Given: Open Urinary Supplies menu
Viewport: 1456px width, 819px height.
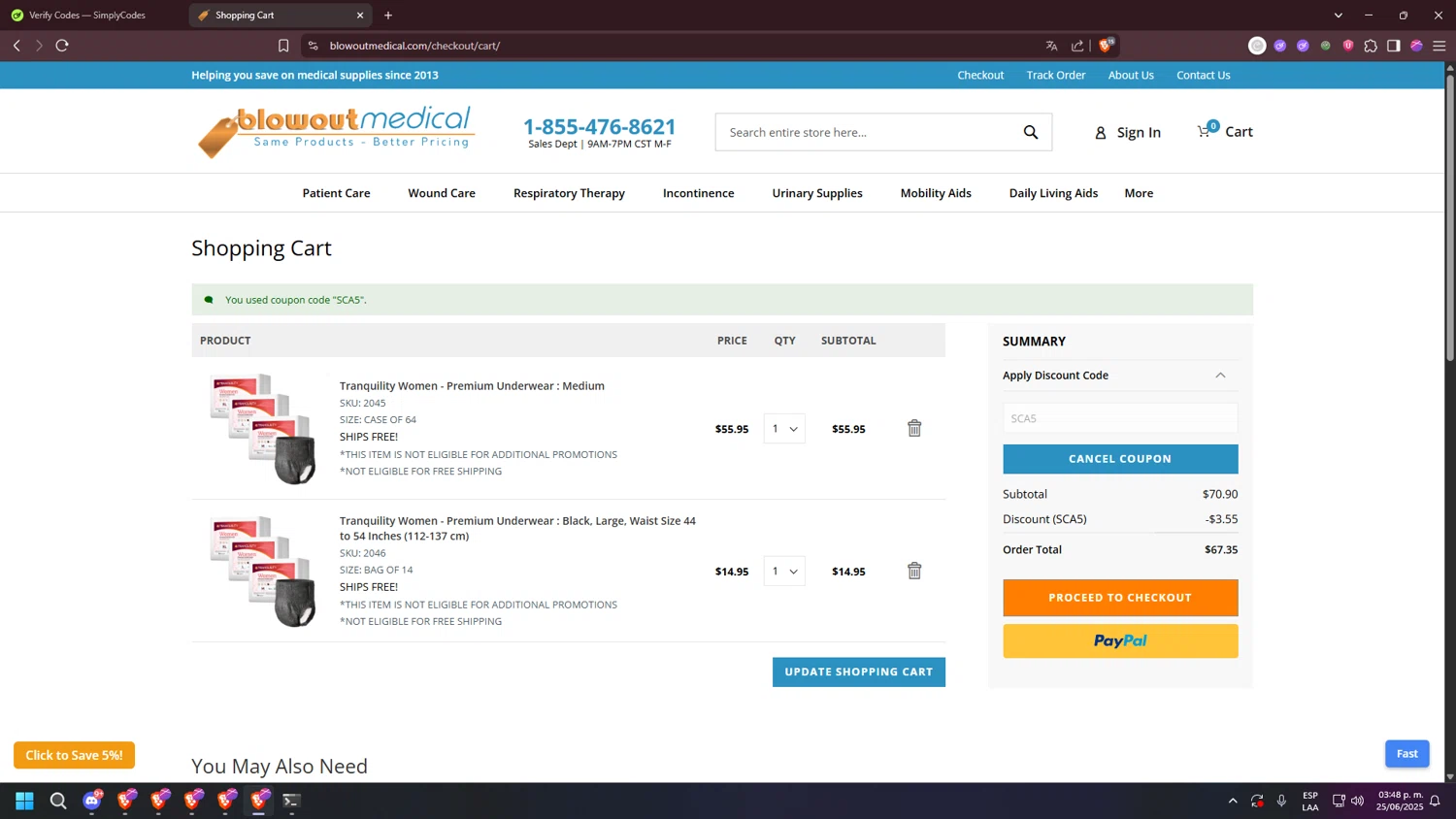Looking at the screenshot, I should (817, 193).
